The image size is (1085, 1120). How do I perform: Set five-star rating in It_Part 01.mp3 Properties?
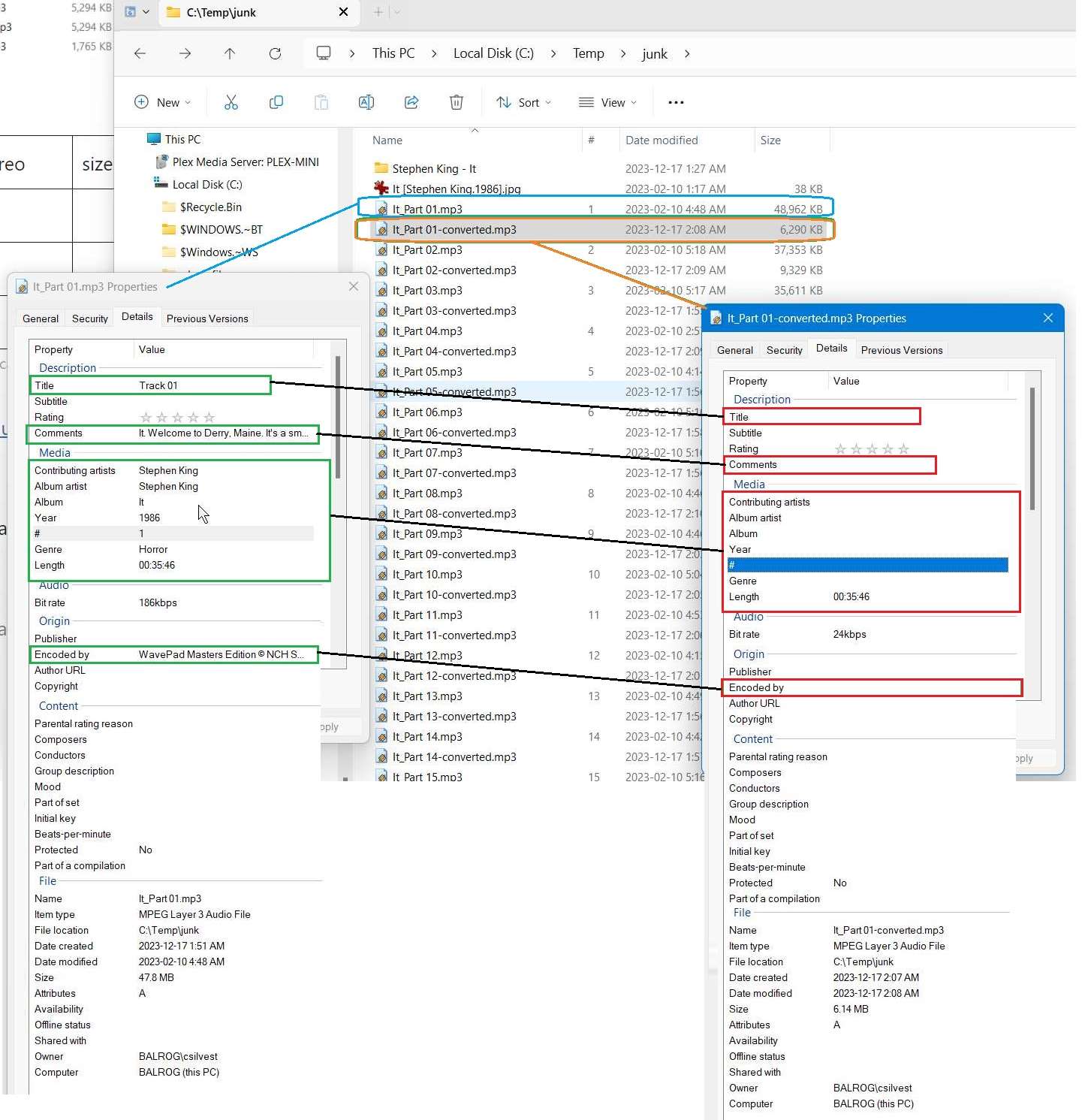pos(209,418)
